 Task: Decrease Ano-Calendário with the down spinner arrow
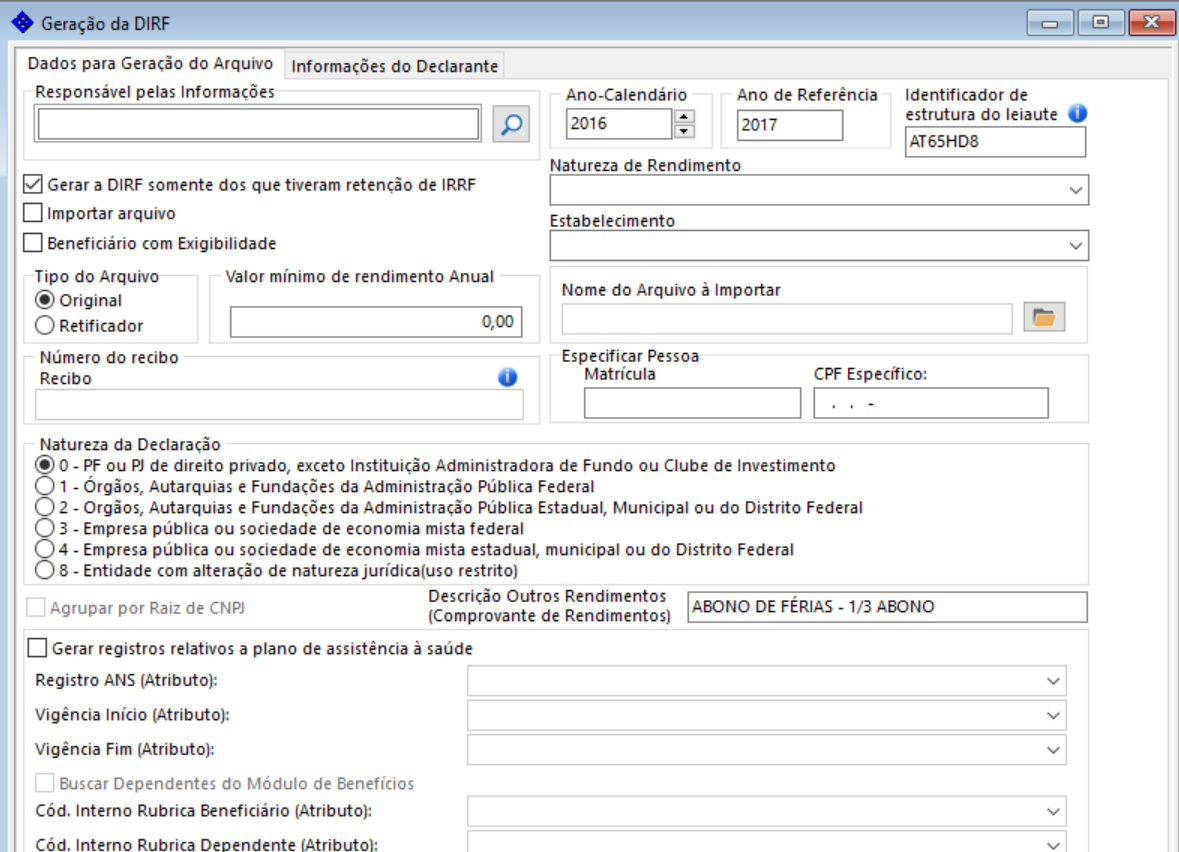[x=683, y=131]
